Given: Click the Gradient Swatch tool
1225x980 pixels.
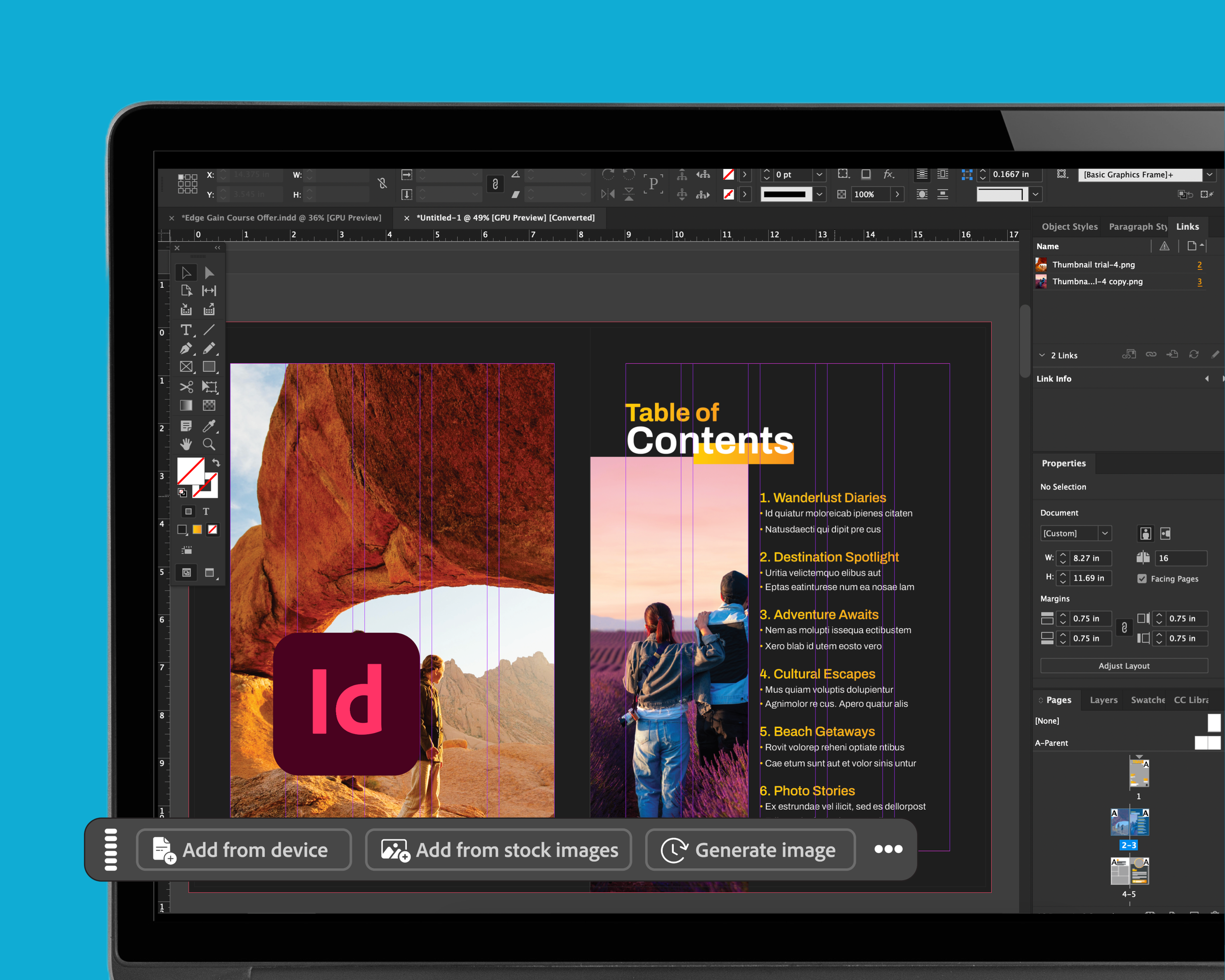Looking at the screenshot, I should click(186, 406).
